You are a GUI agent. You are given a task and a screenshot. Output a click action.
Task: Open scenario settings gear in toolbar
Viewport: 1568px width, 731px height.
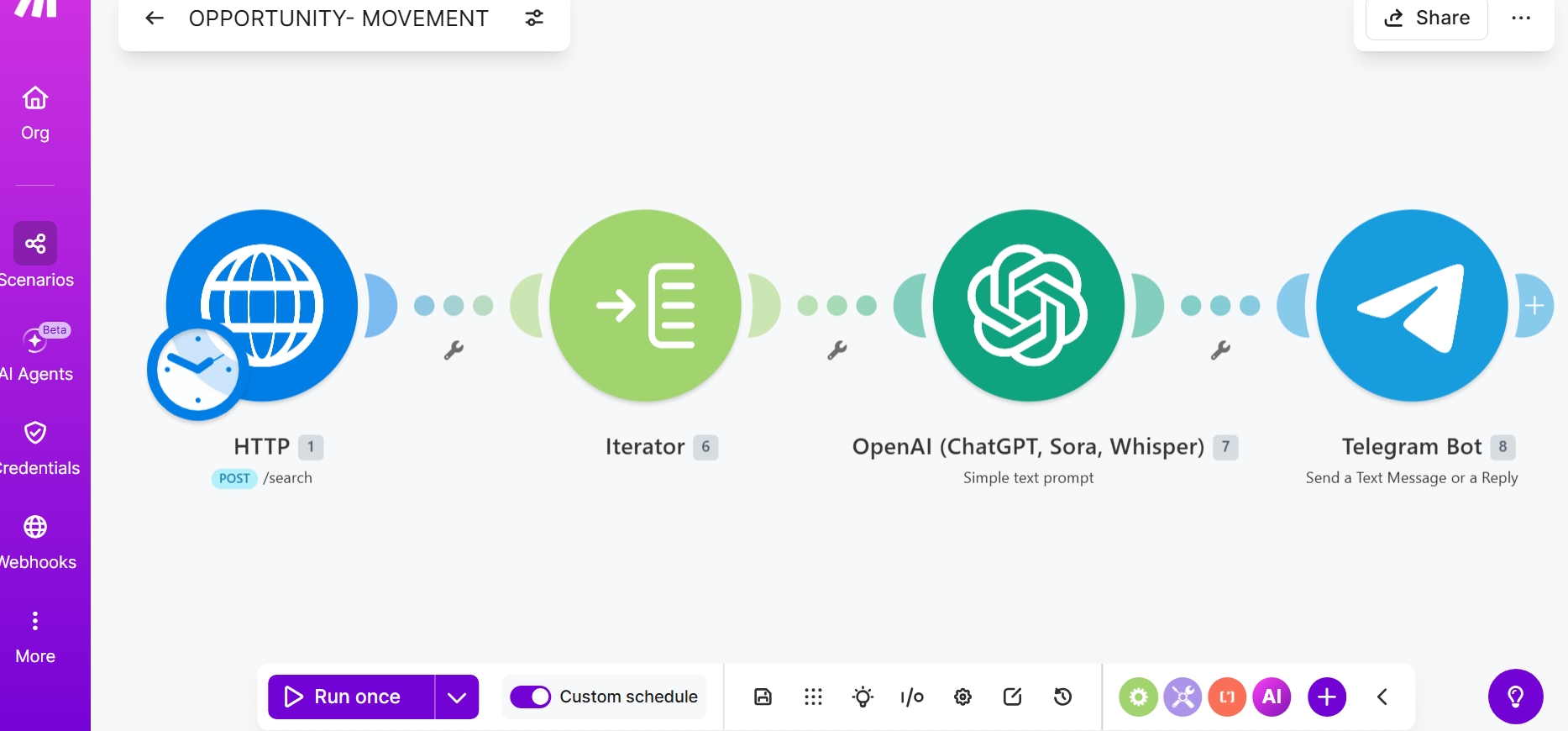963,697
